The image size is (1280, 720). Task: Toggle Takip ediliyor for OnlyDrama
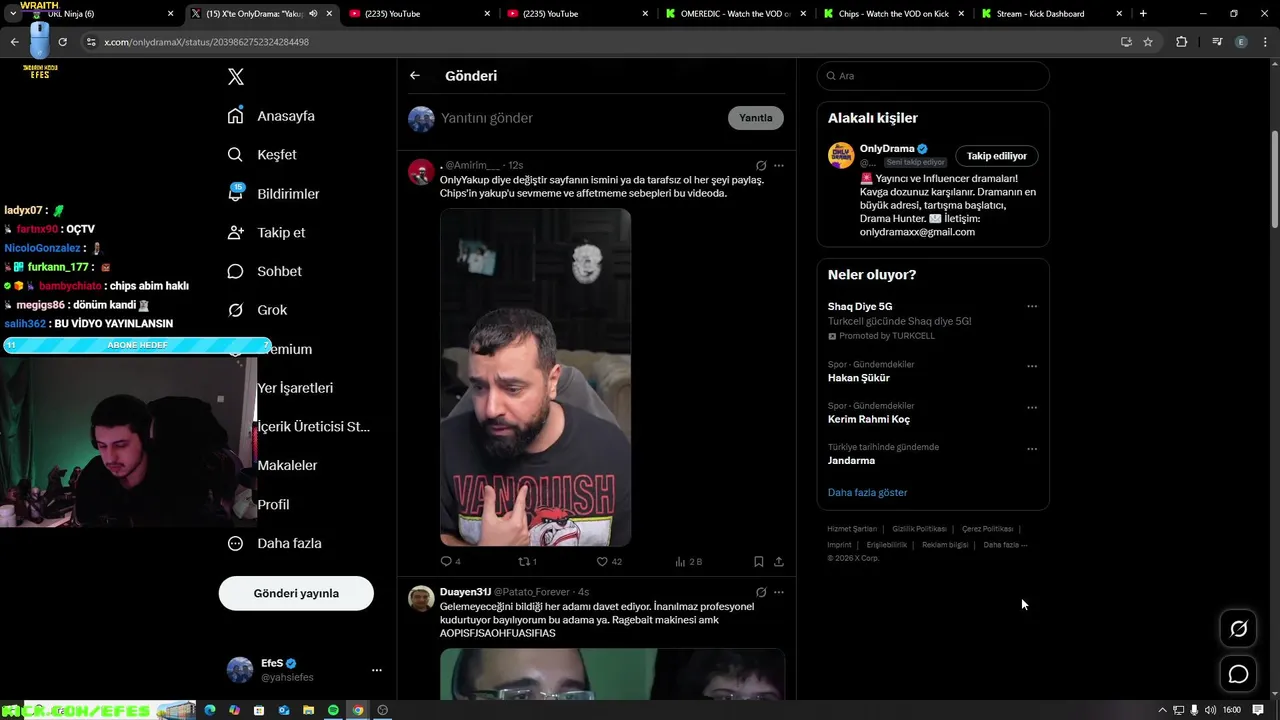click(x=996, y=156)
